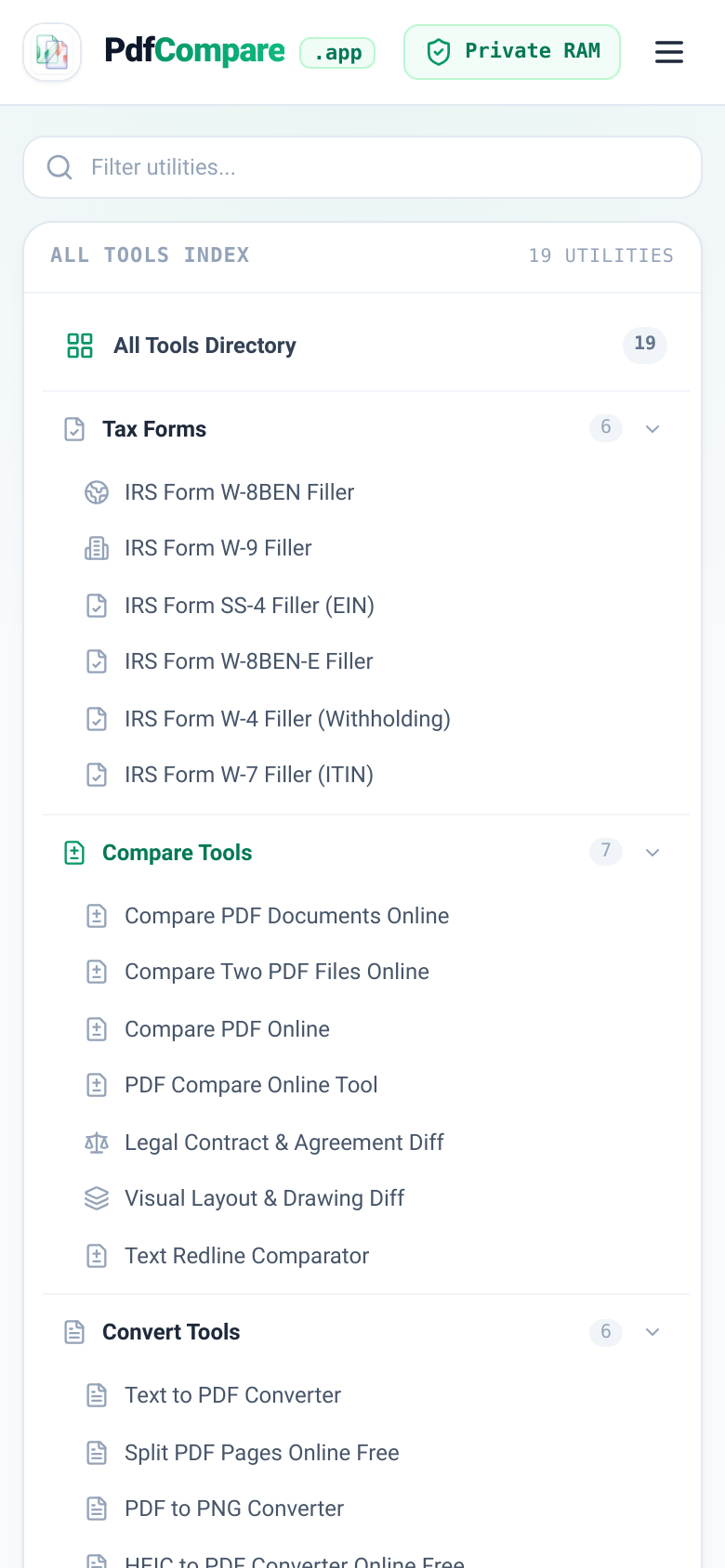Click the Private RAM badge
The image size is (725, 1568).
click(x=512, y=52)
